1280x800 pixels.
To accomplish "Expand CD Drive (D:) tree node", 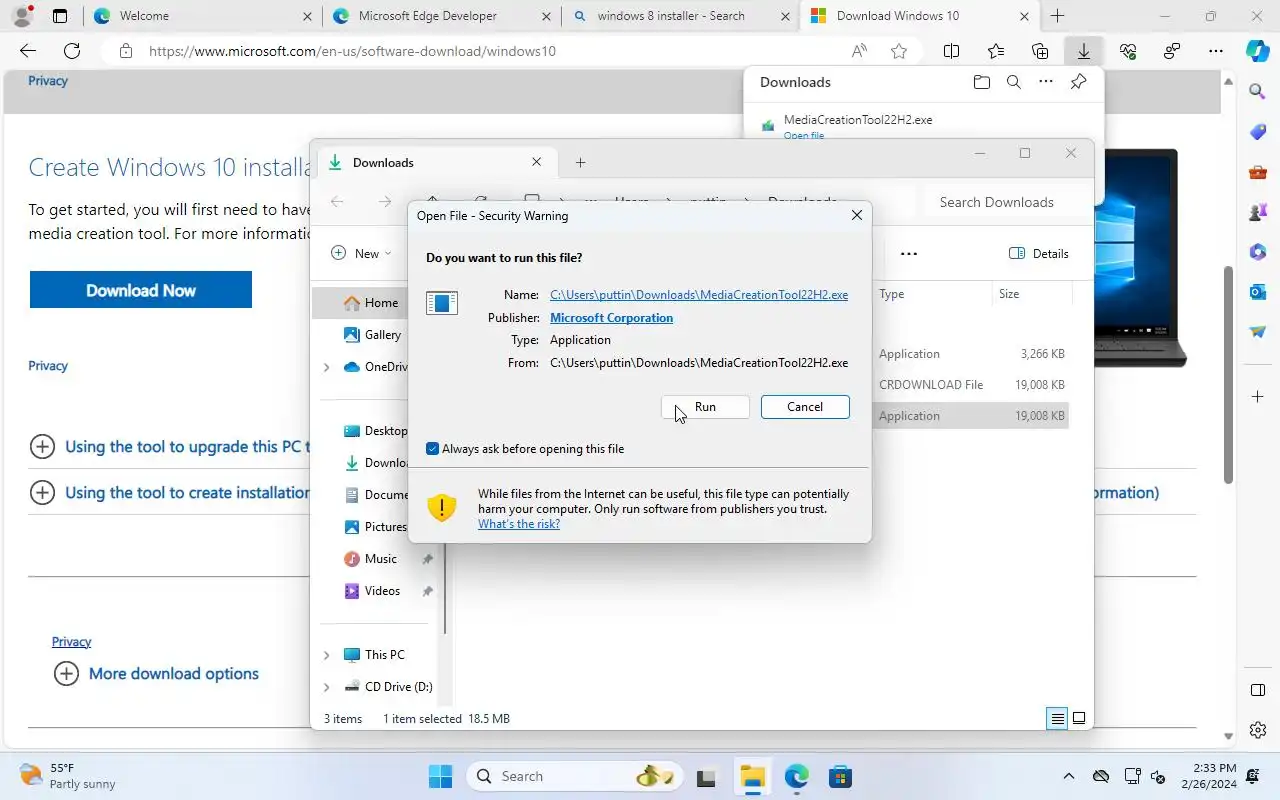I will click(326, 687).
